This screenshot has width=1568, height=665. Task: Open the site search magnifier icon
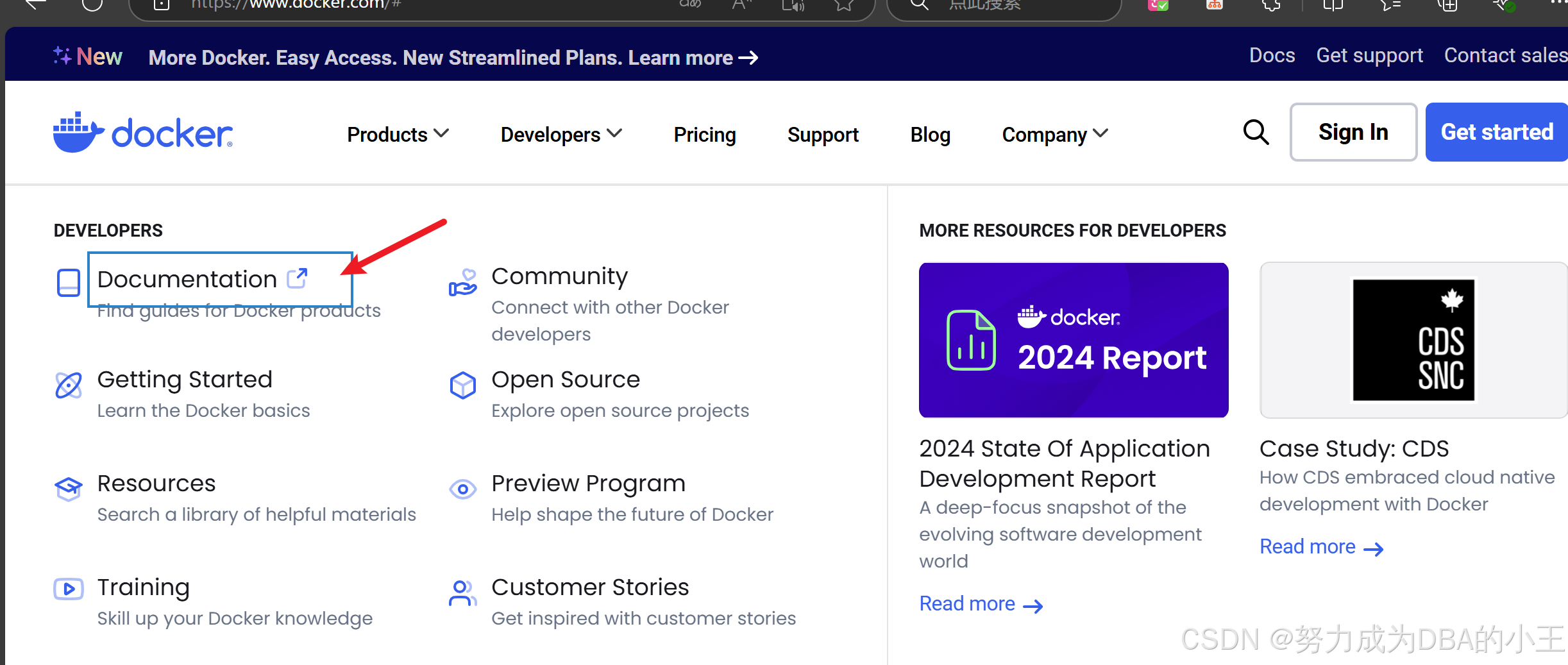coord(1256,132)
